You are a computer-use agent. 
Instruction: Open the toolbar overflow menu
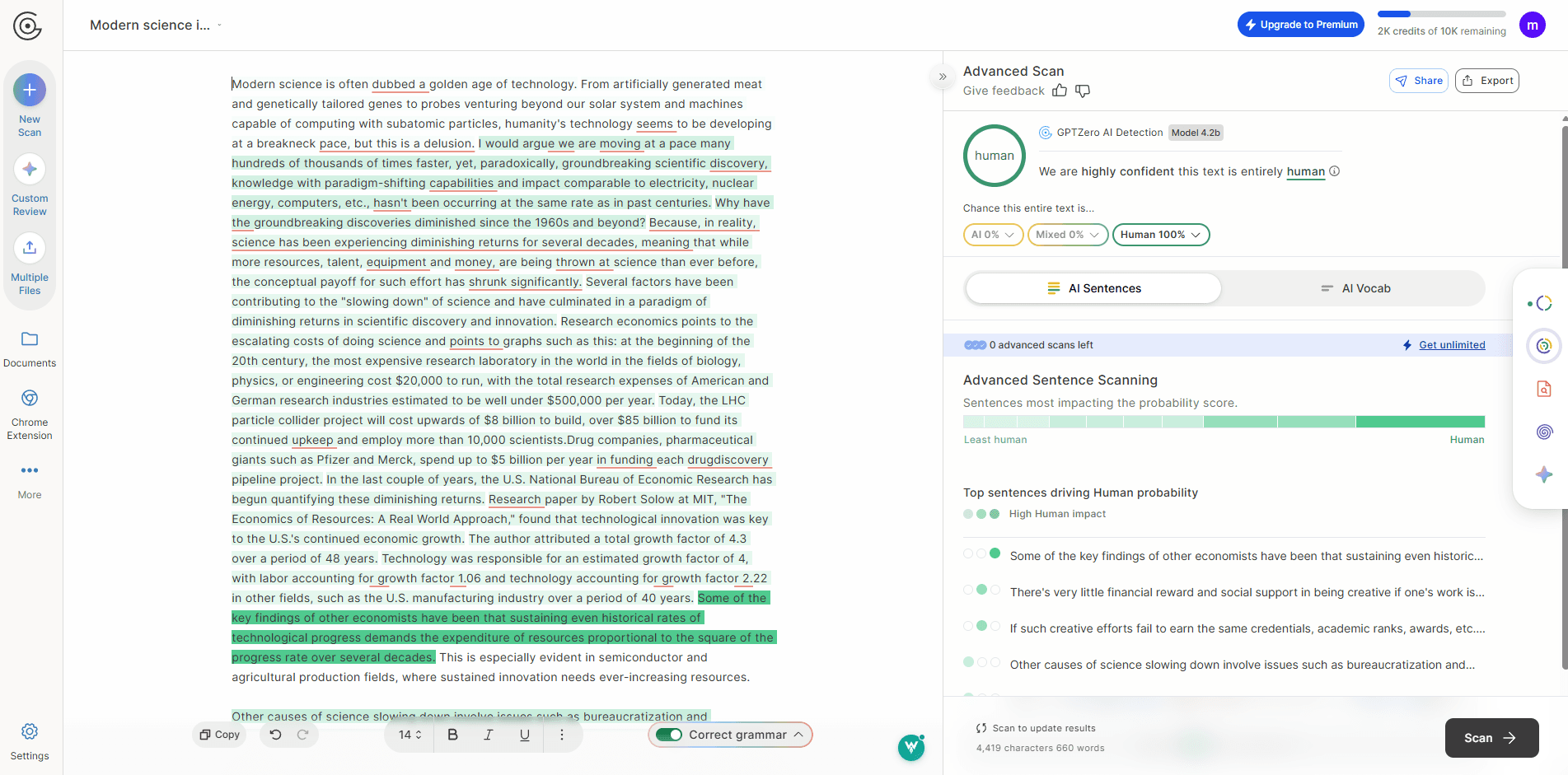tap(562, 735)
